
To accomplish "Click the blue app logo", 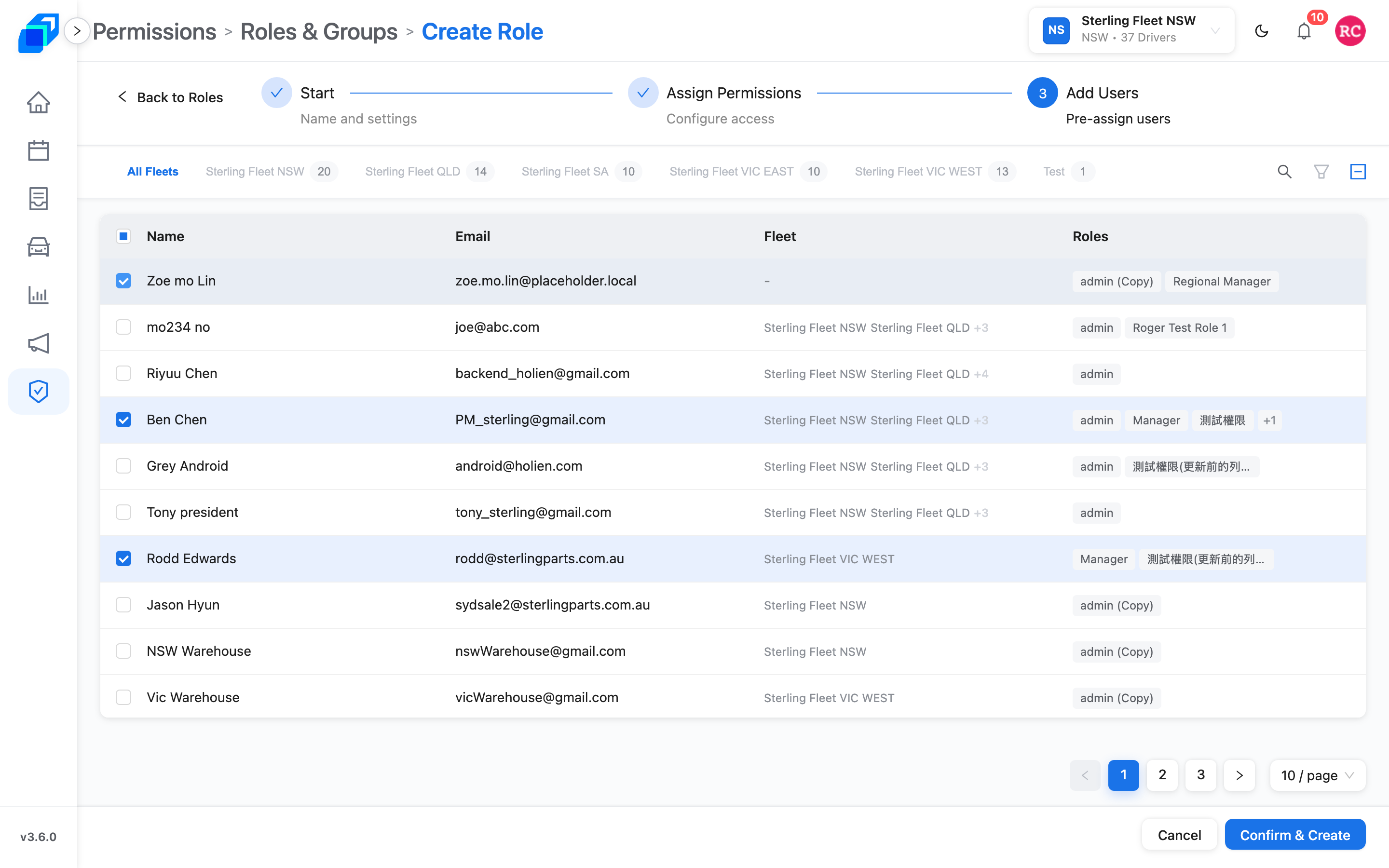I will tap(39, 32).
